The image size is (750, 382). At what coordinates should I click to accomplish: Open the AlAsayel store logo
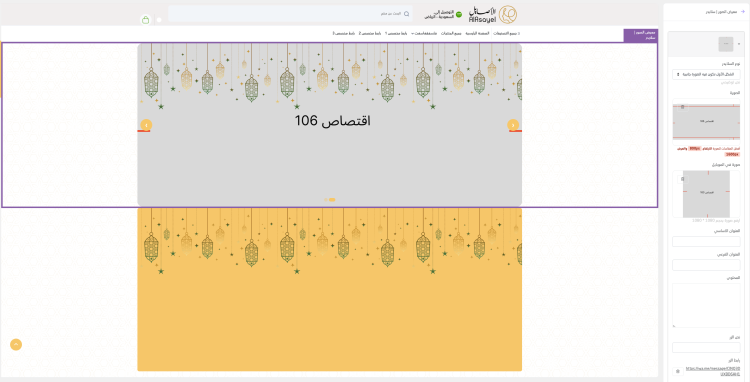tap(493, 15)
